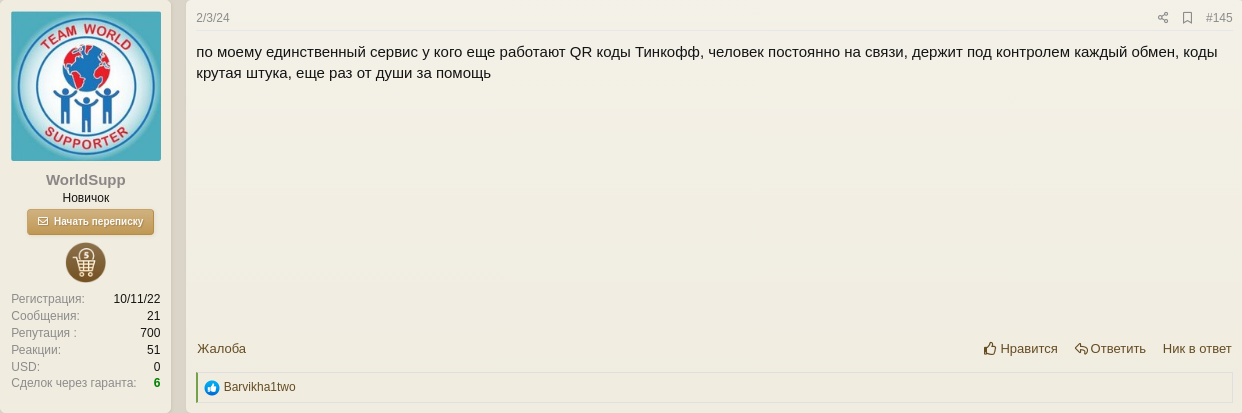1242x413 pixels.
Task: Reply to the post via Ответить
Action: (1110, 349)
